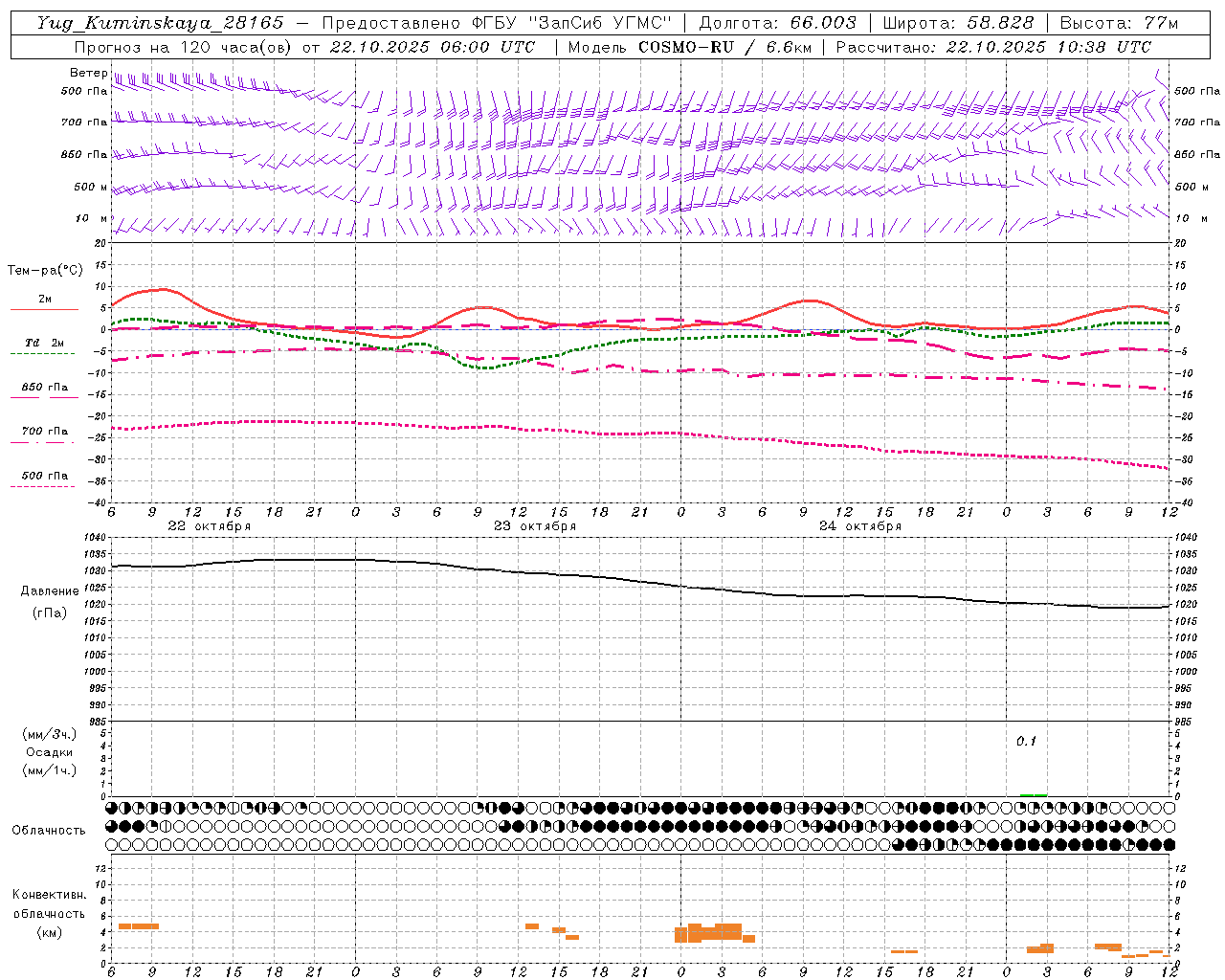Click the 24 октября date label

point(860,526)
